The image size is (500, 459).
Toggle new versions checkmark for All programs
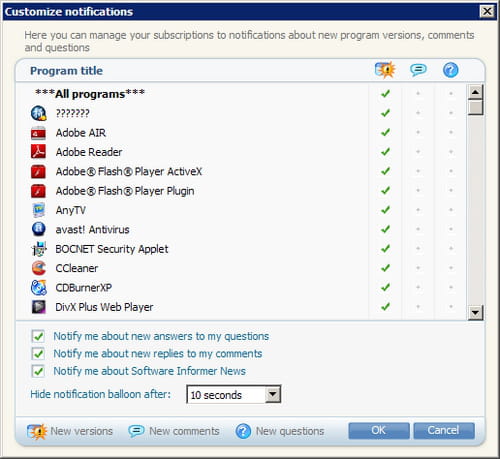pyautogui.click(x=385, y=94)
